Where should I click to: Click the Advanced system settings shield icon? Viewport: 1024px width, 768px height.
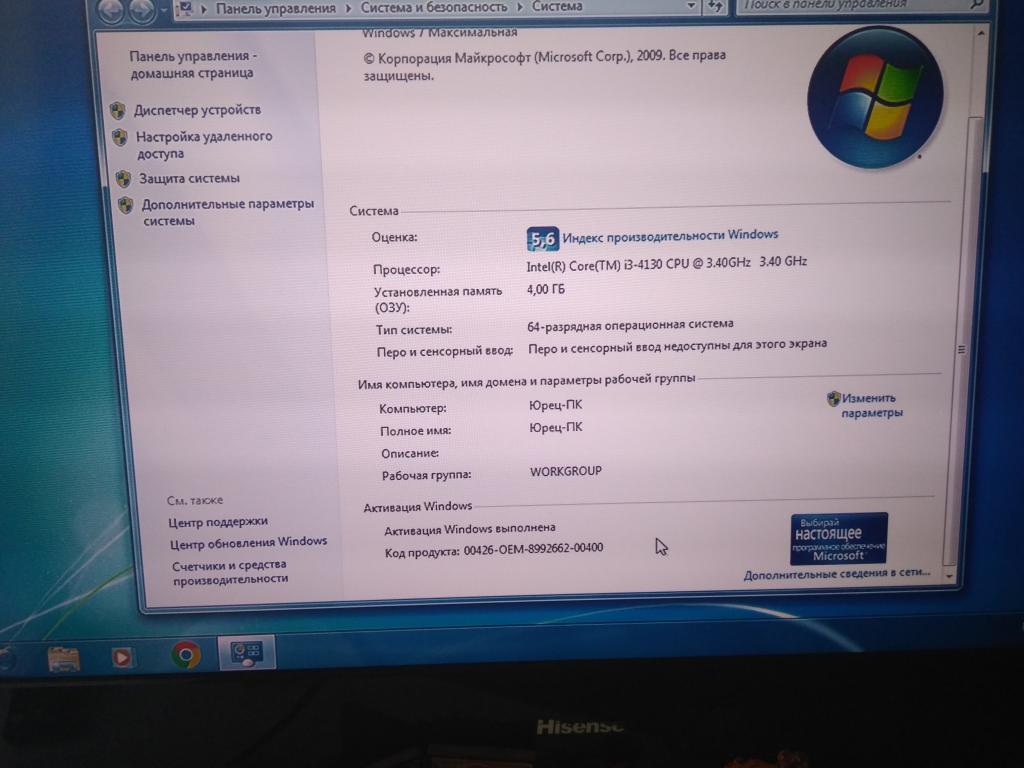125,205
